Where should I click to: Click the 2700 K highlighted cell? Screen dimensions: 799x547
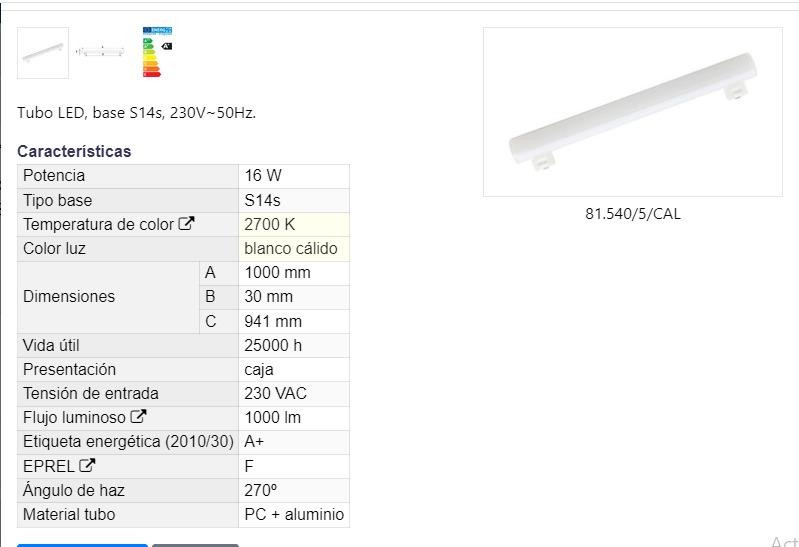point(294,224)
